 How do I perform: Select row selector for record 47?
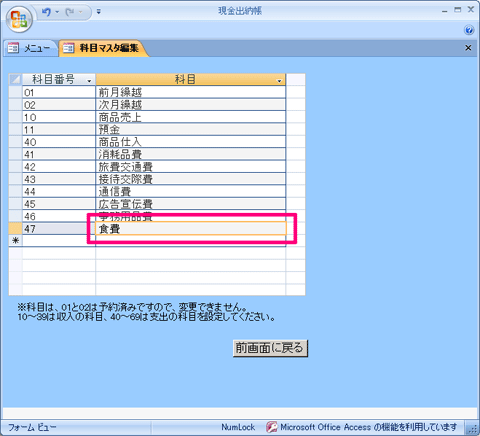click(x=15, y=228)
